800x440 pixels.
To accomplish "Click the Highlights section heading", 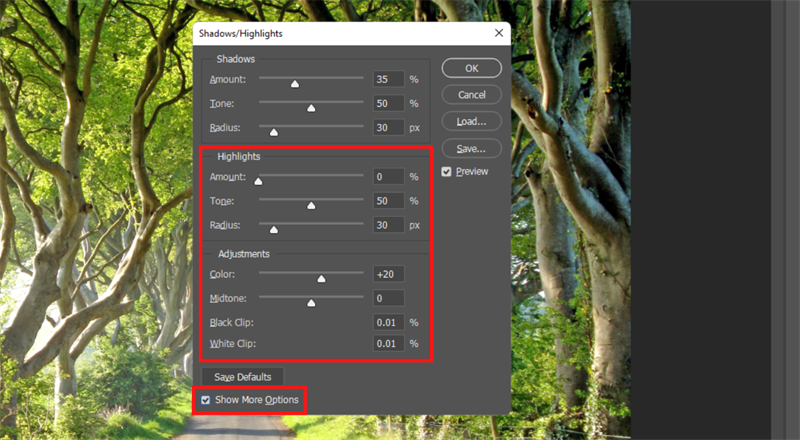I will coord(239,157).
